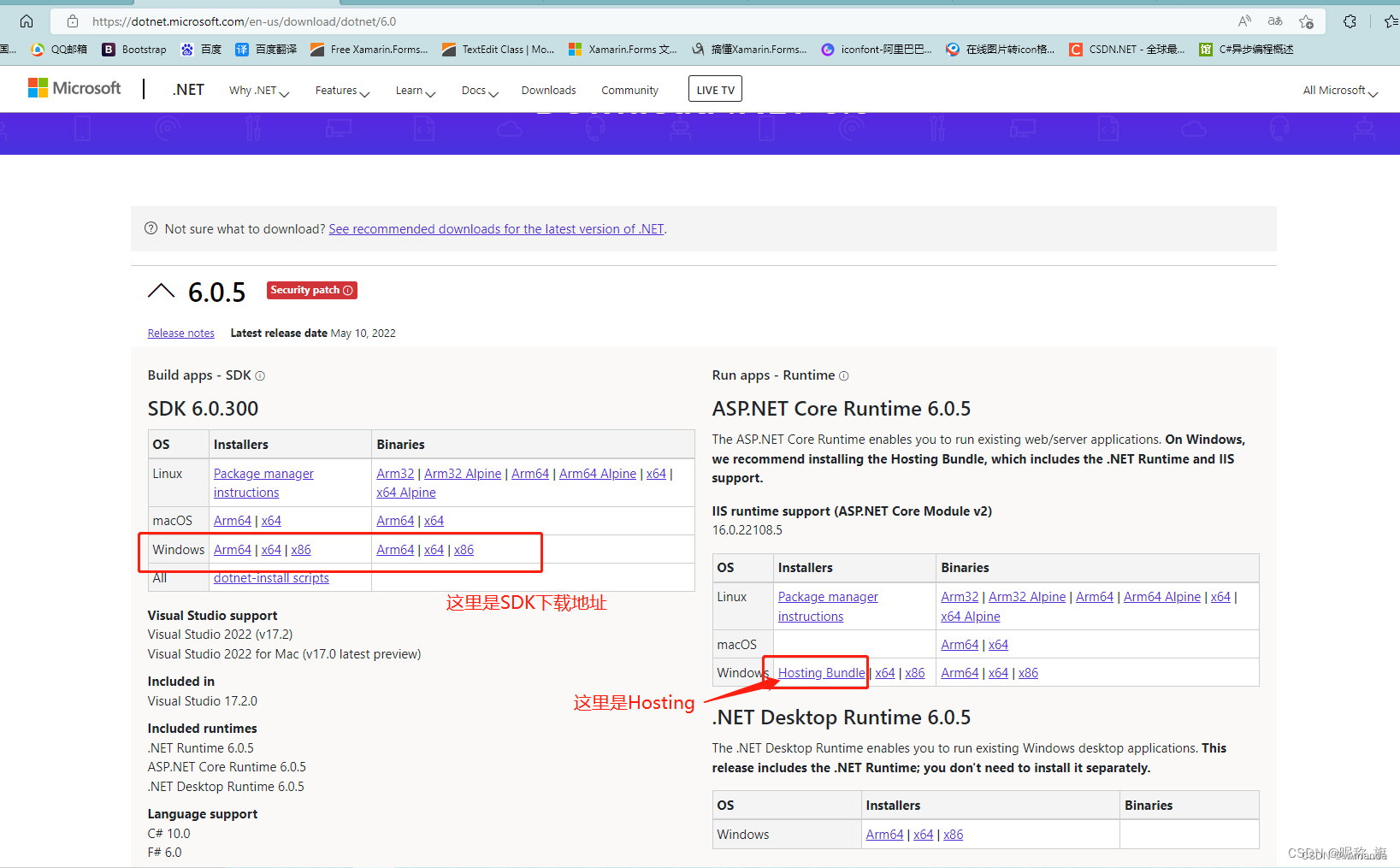Click the help icon beside Not sure what to download
Viewport: 1400px width, 868px height.
[x=151, y=228]
